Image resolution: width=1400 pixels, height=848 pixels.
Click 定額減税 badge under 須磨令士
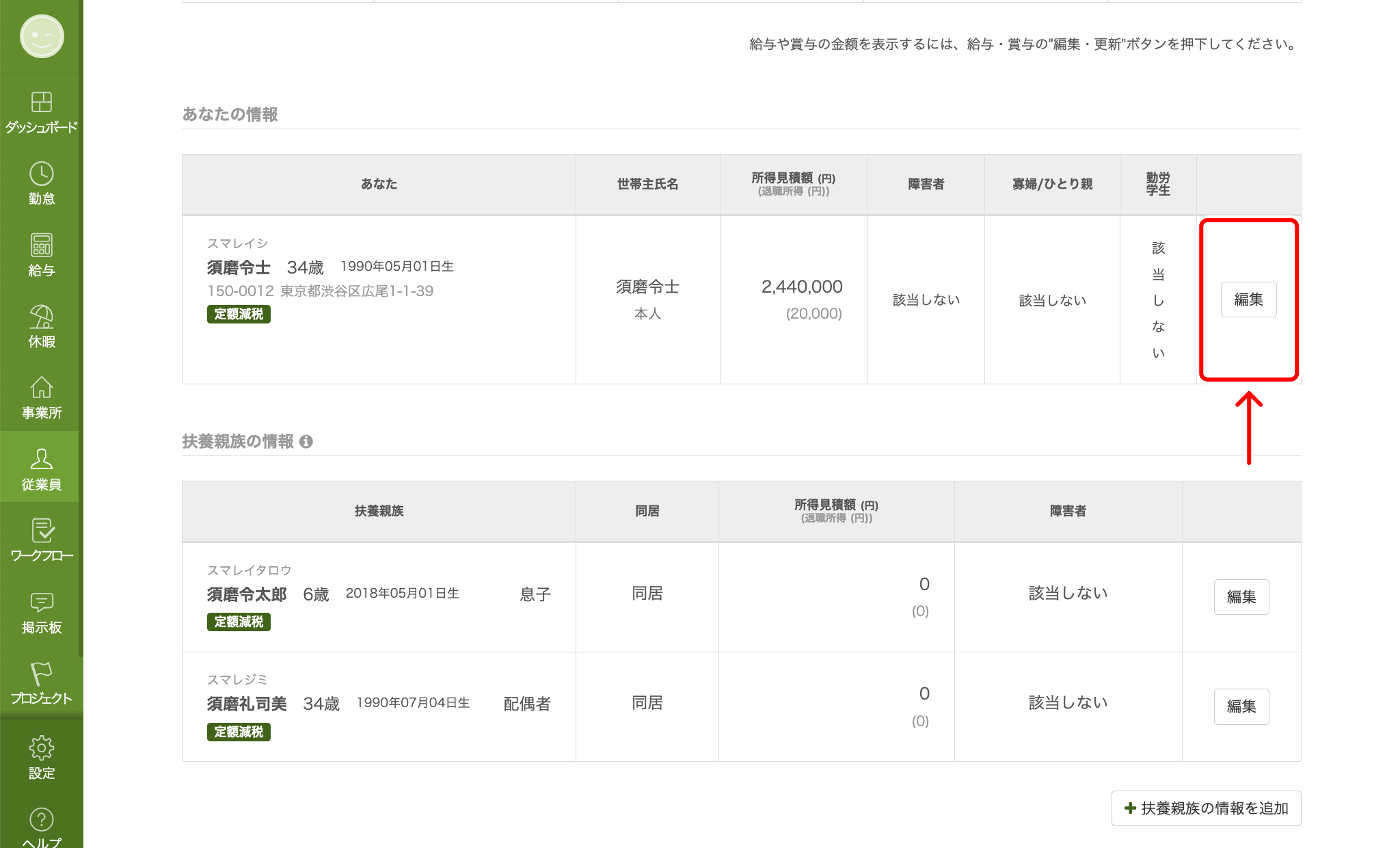(239, 314)
